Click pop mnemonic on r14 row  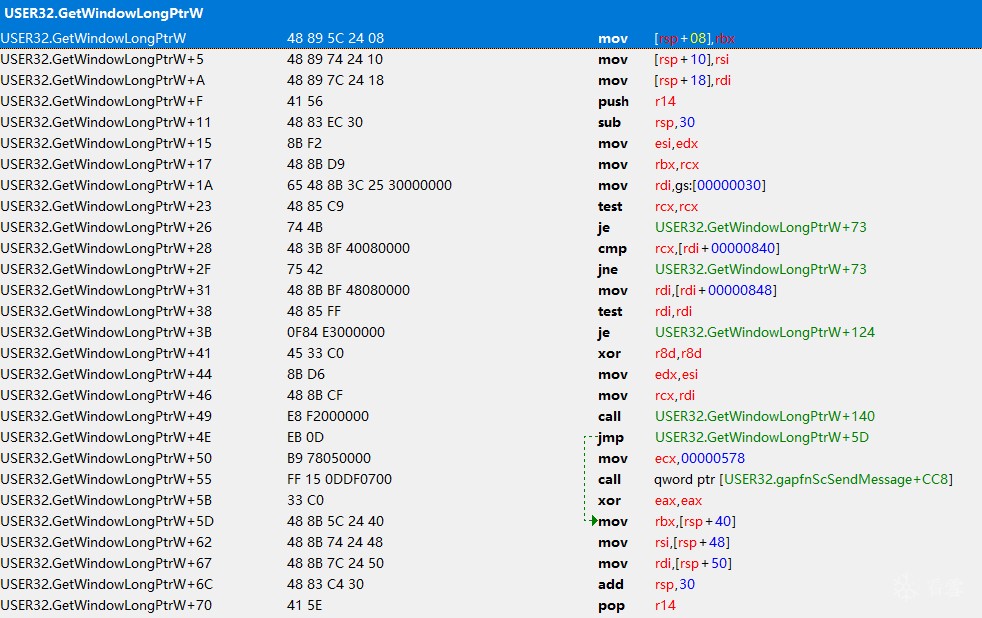tap(611, 605)
